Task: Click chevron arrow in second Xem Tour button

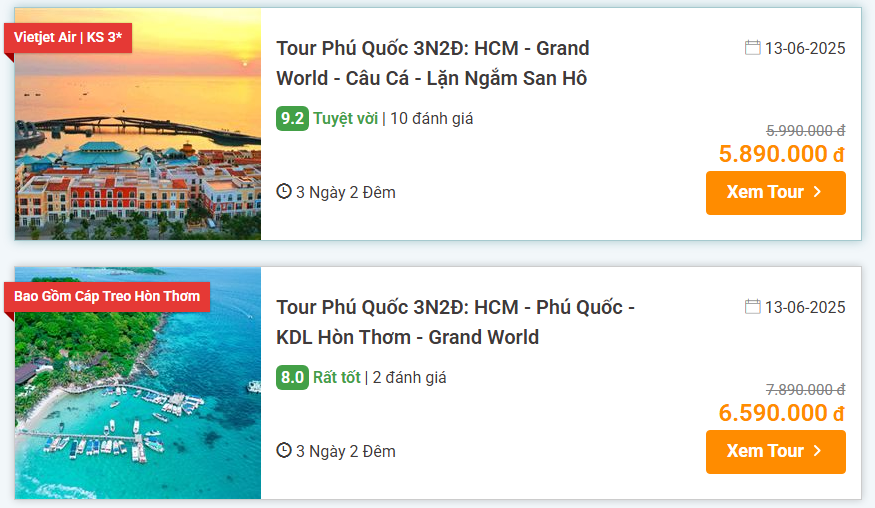Action: click(818, 451)
